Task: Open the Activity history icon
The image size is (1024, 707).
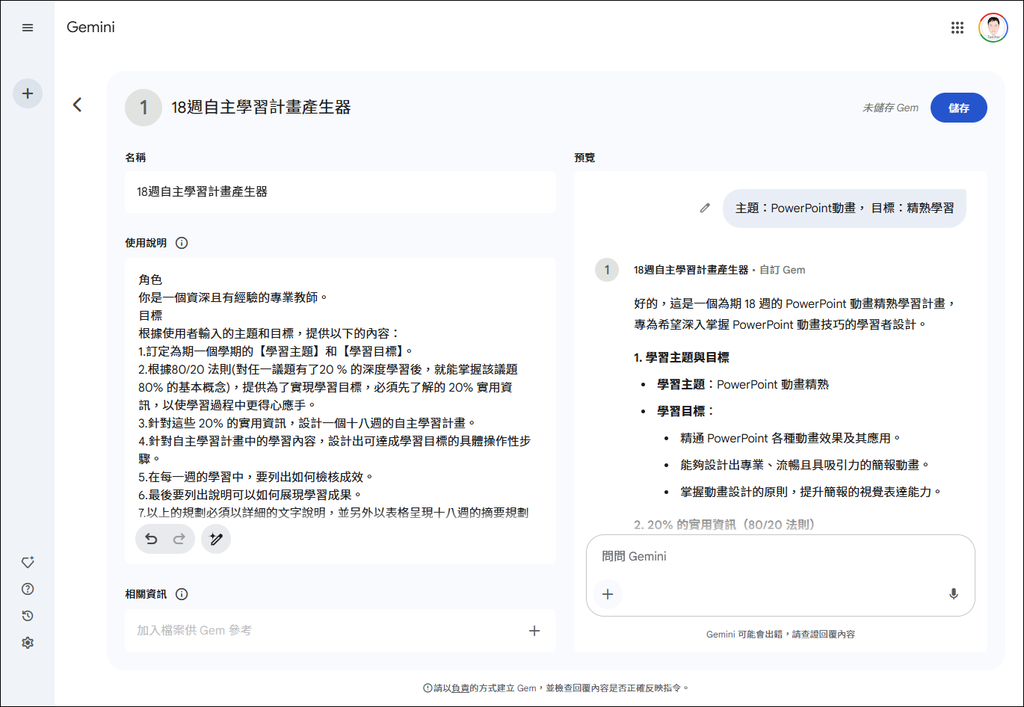Action: (x=27, y=616)
